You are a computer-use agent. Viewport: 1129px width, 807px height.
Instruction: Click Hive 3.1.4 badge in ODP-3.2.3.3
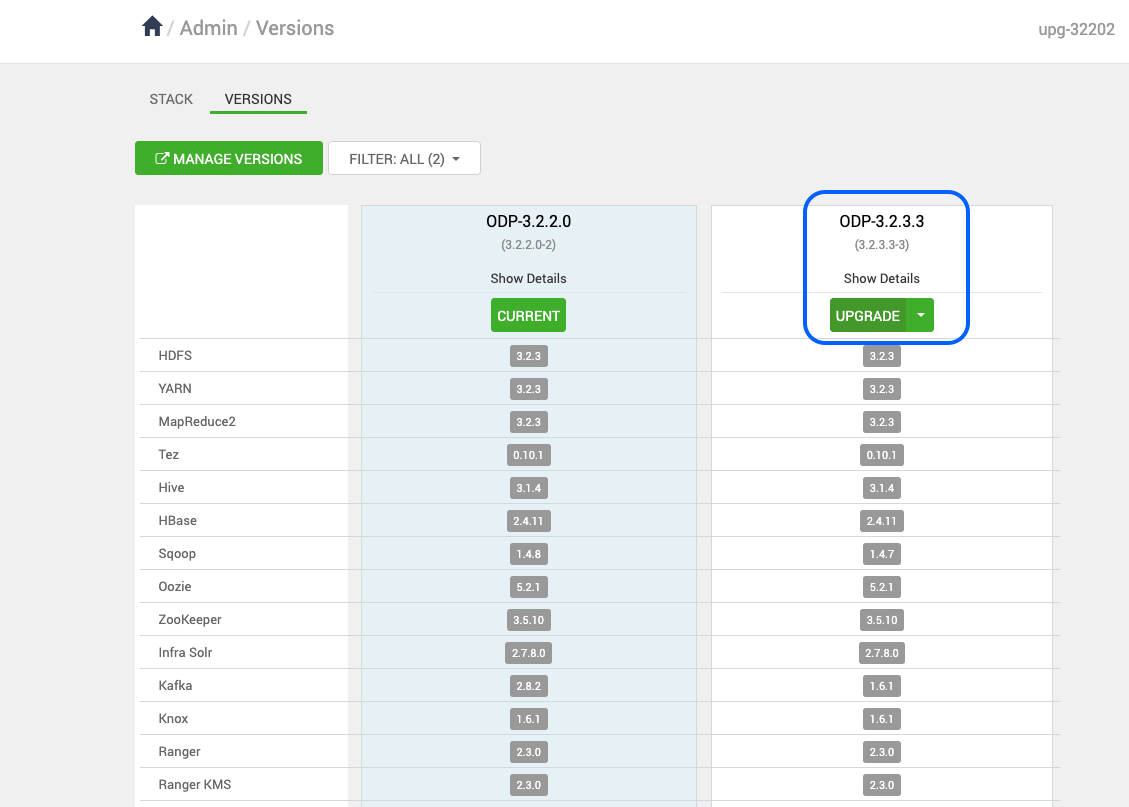pyautogui.click(x=881, y=488)
